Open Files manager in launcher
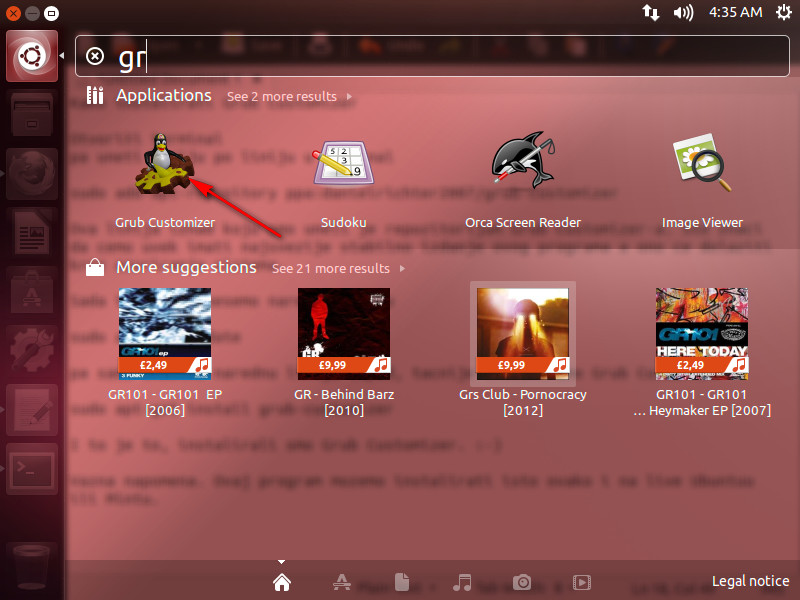The height and width of the screenshot is (600, 800). pyautogui.click(x=32, y=115)
